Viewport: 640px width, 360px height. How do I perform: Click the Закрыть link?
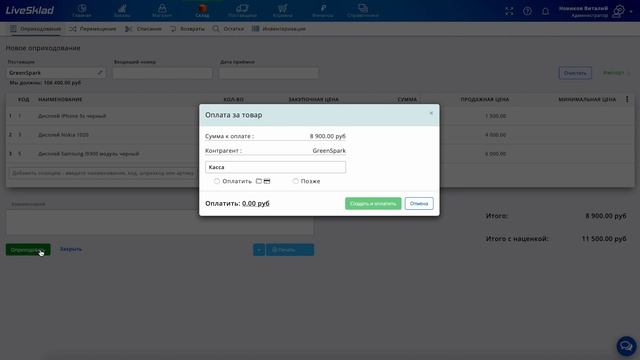(x=71, y=249)
